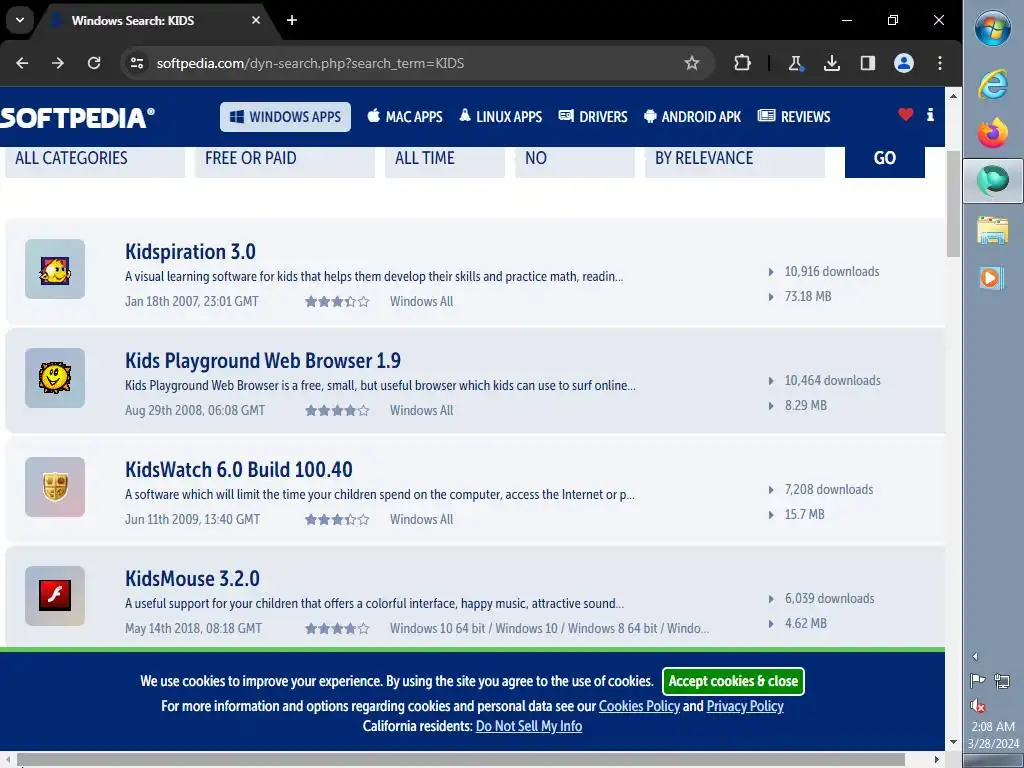This screenshot has height=768, width=1024.
Task: Reload the Softpedia page
Action: pyautogui.click(x=94, y=63)
